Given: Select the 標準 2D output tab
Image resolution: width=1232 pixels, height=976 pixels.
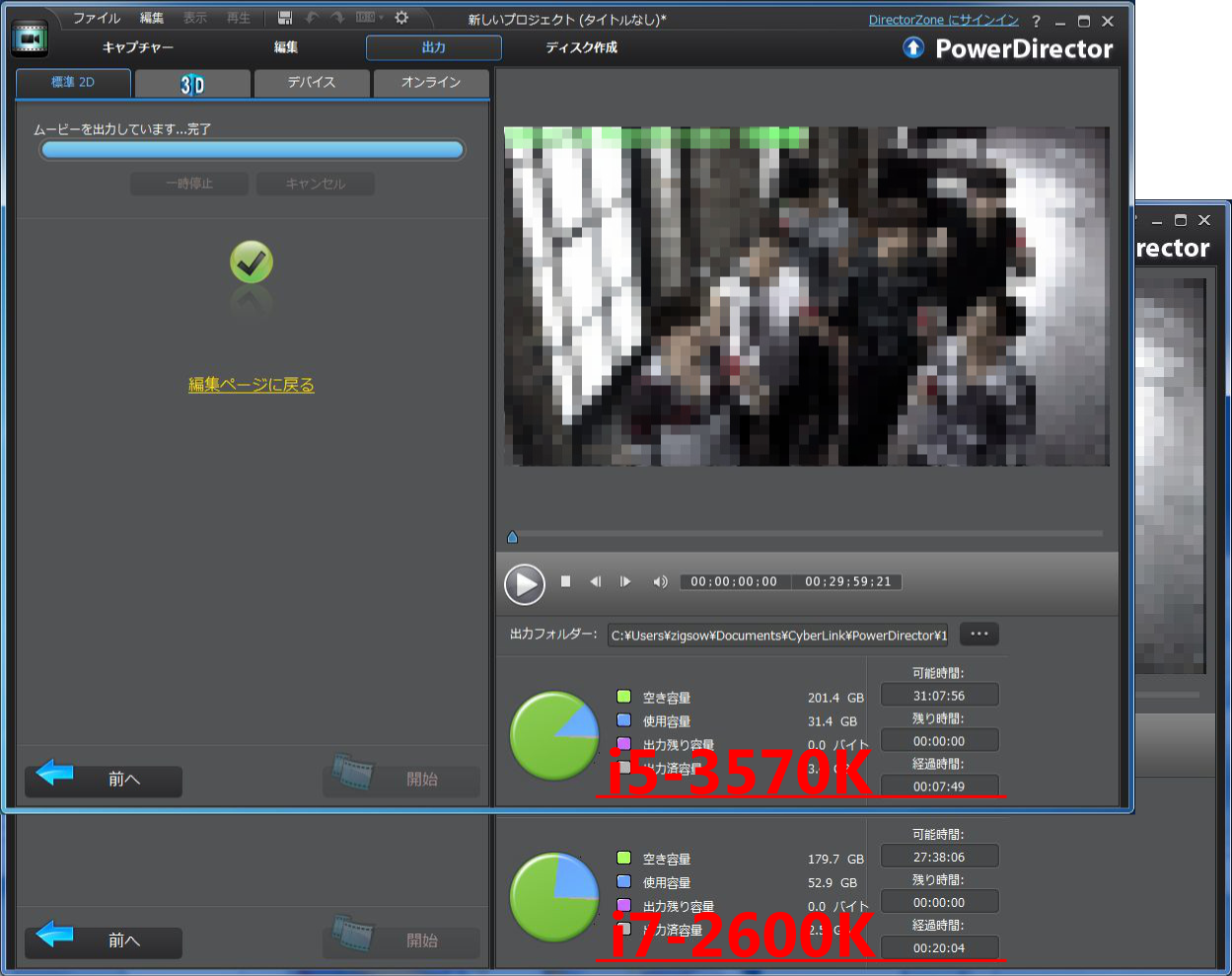Looking at the screenshot, I should [x=73, y=83].
